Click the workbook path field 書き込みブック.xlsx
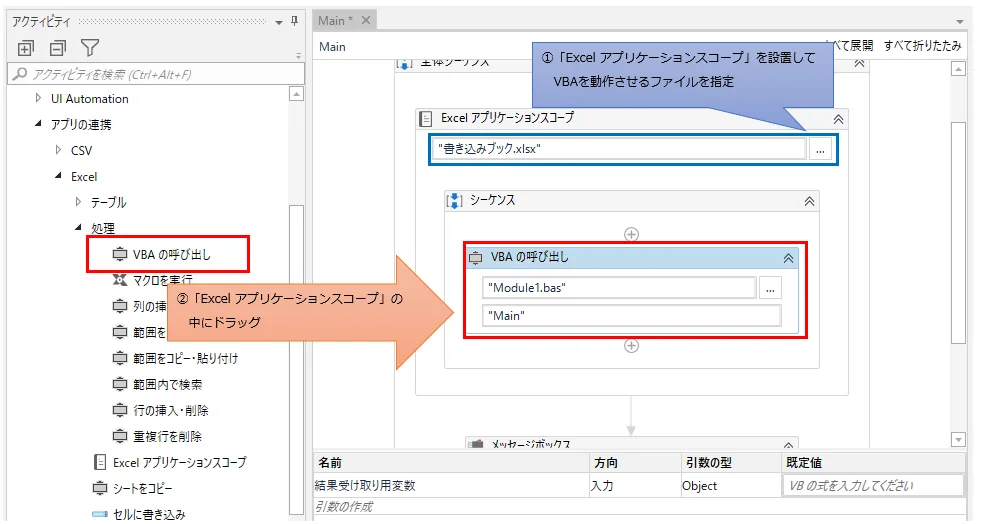981x524 pixels. click(x=619, y=149)
